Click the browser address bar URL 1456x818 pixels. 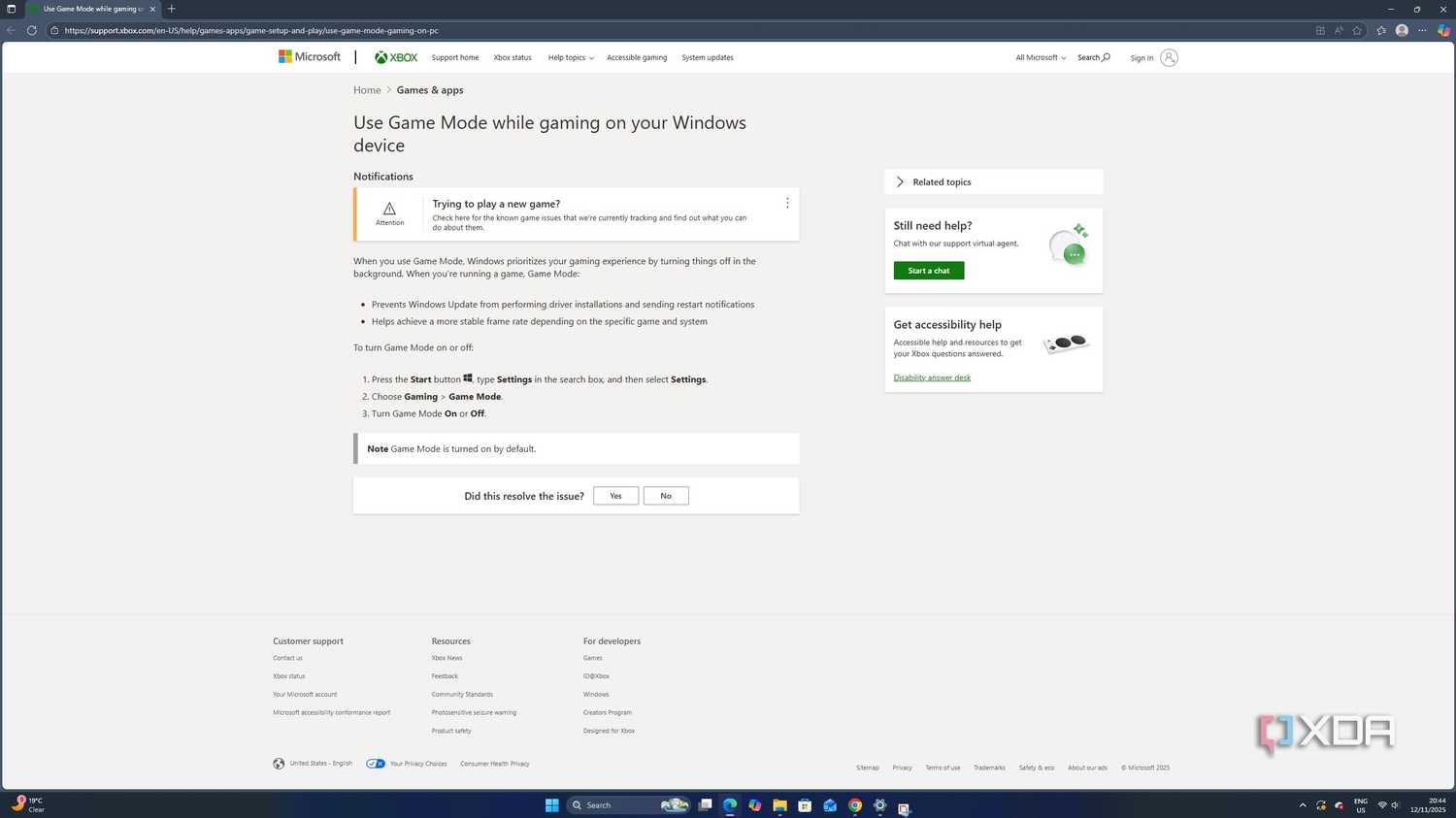tap(251, 30)
